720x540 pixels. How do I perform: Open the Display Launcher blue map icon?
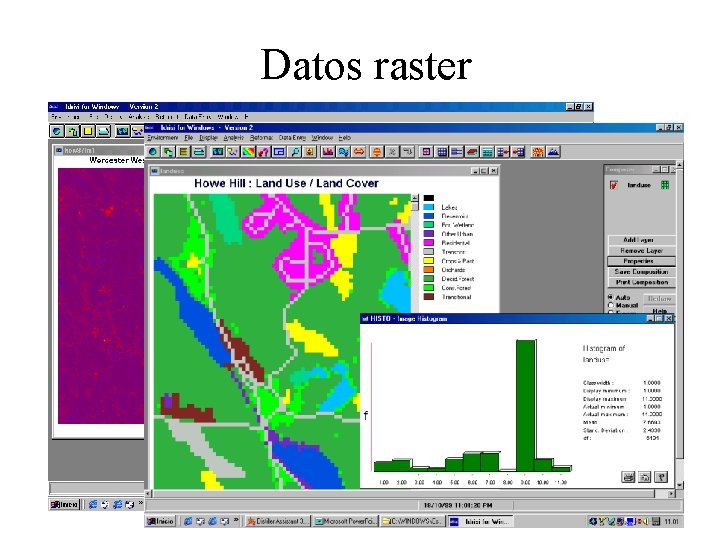218,152
